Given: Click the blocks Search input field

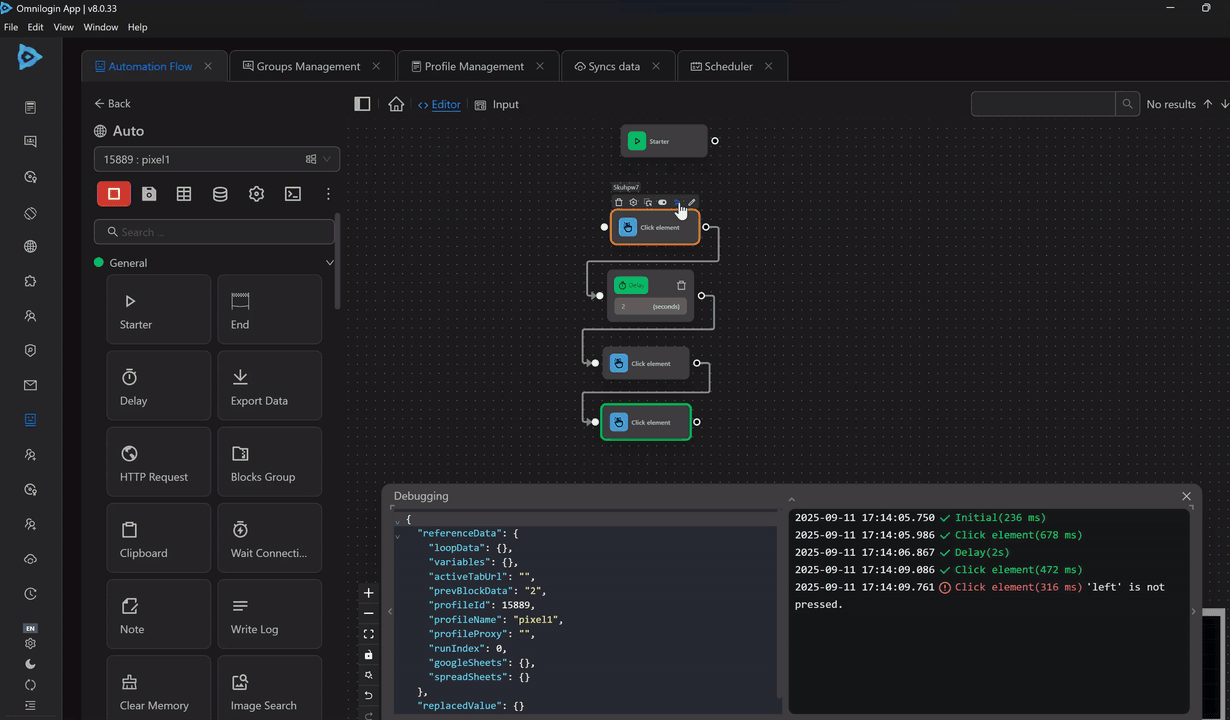Looking at the screenshot, I should (x=214, y=232).
